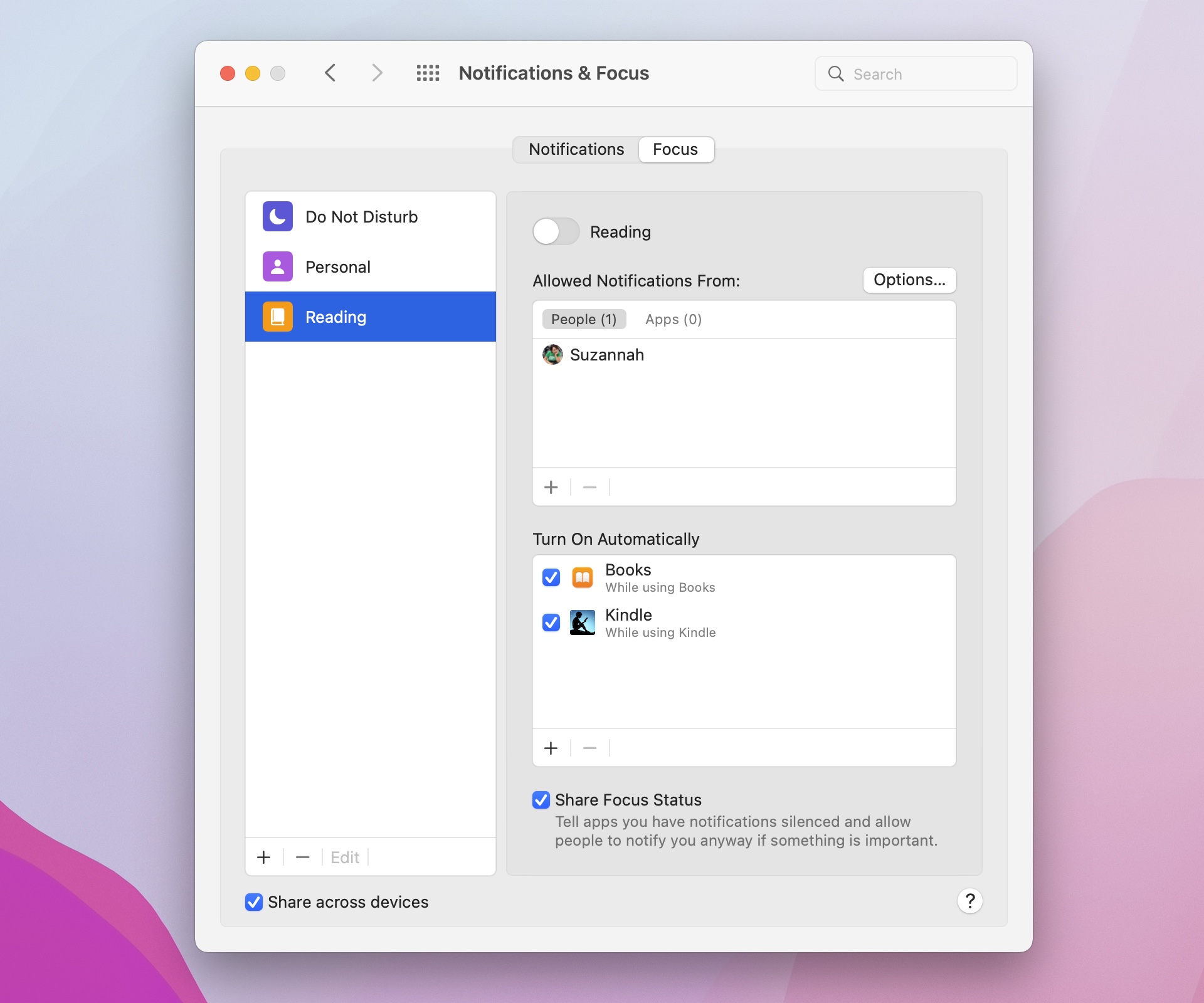Show all preferences grid icon
Image resolution: width=1204 pixels, height=1003 pixels.
[428, 73]
